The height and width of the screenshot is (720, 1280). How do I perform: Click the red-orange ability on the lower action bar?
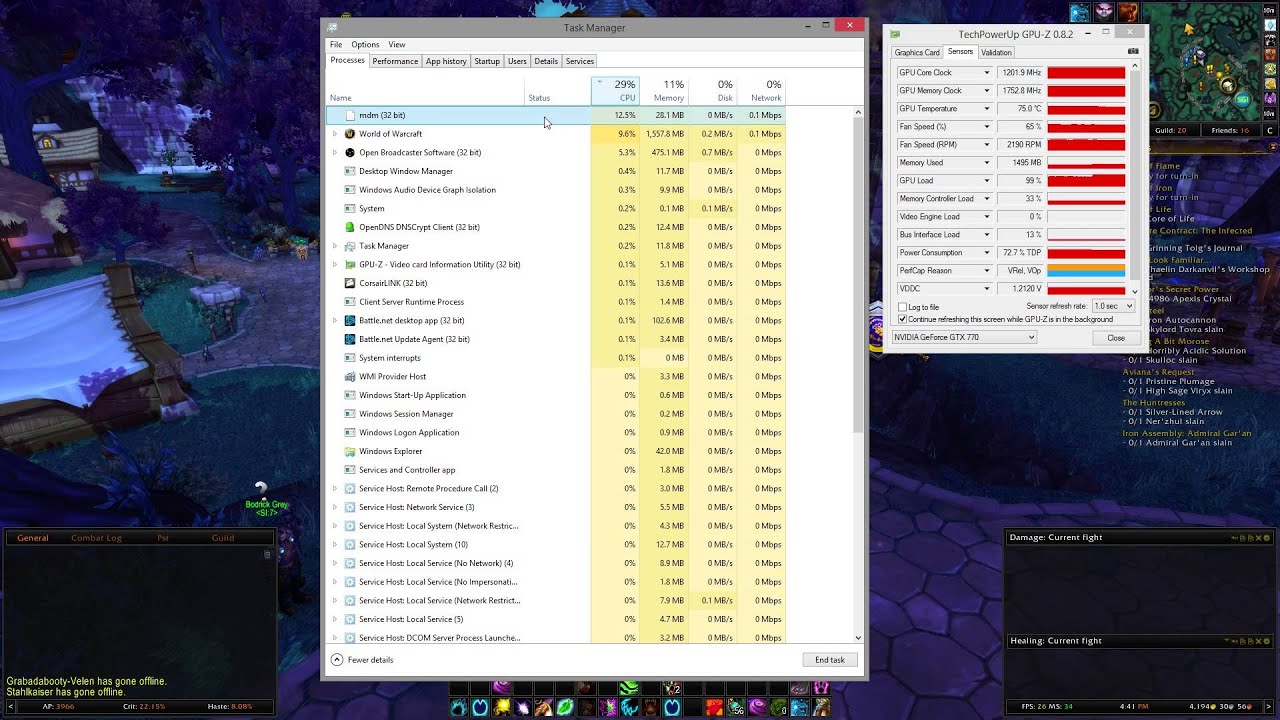714,708
